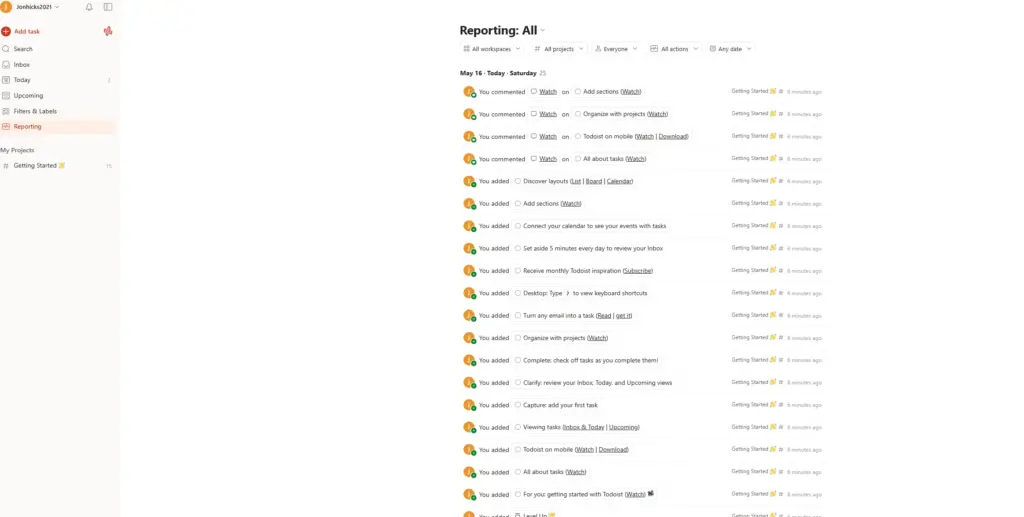Check off Connect your calendar task circle
The height and width of the screenshot is (517, 1024).
pos(518,226)
